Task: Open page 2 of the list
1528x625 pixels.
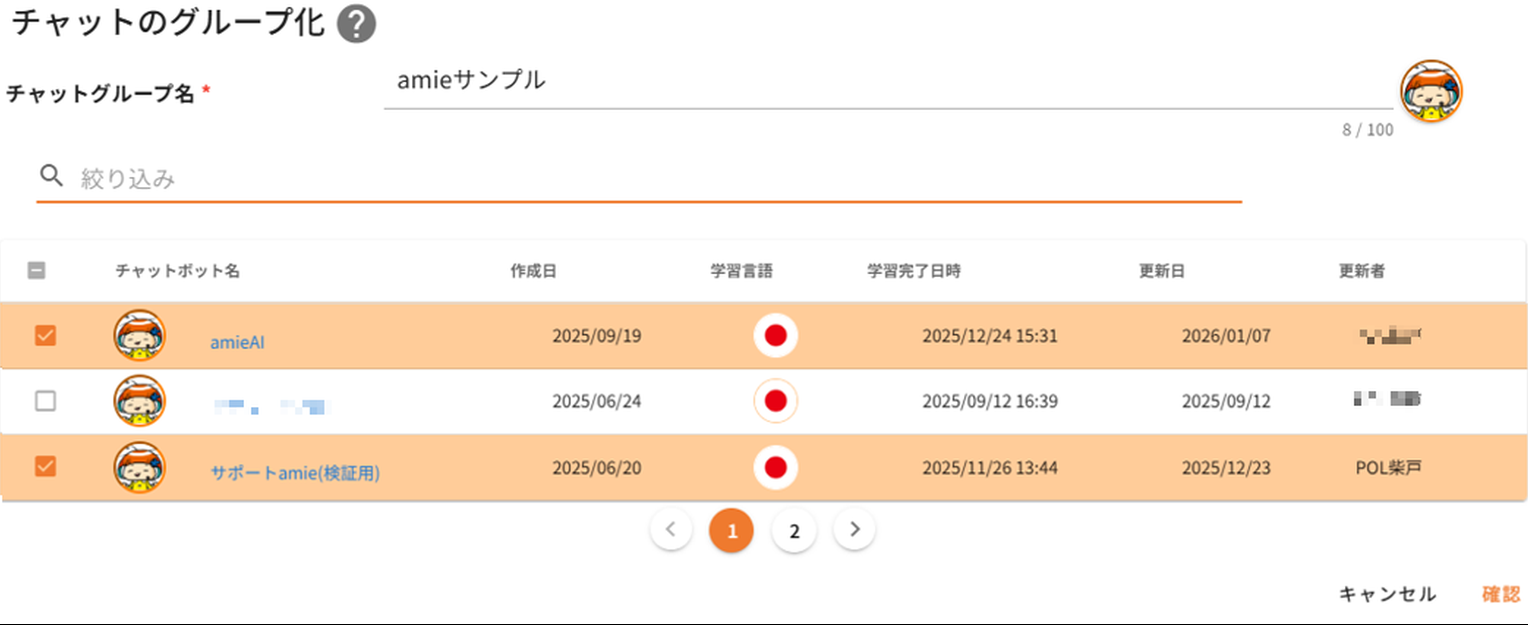Action: click(794, 531)
